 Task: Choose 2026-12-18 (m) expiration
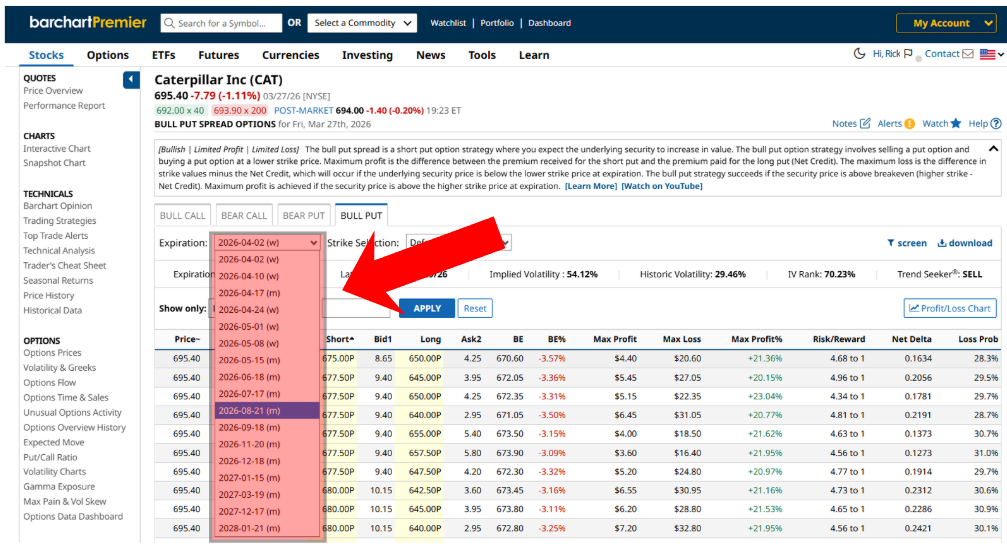coord(267,461)
